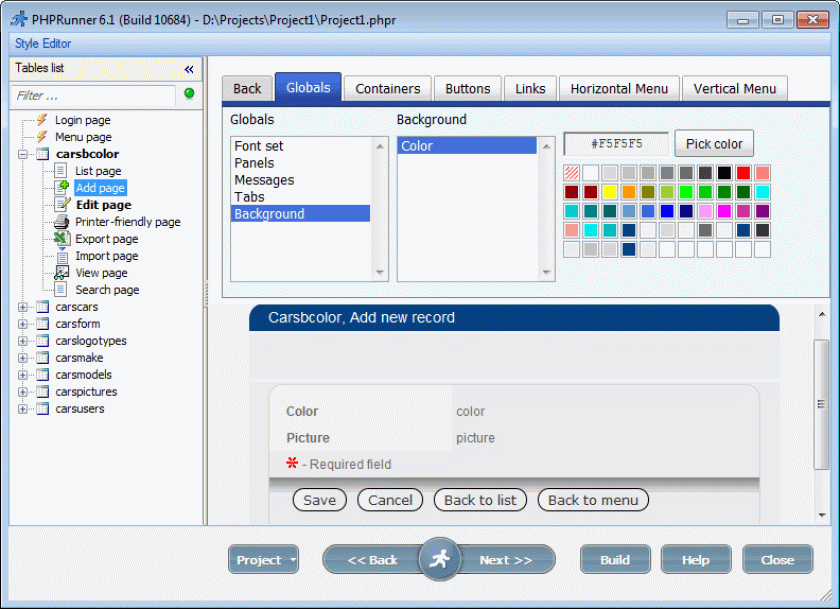Click the PHPRunner title bar app icon
This screenshot has height=609, width=840.
coord(19,20)
